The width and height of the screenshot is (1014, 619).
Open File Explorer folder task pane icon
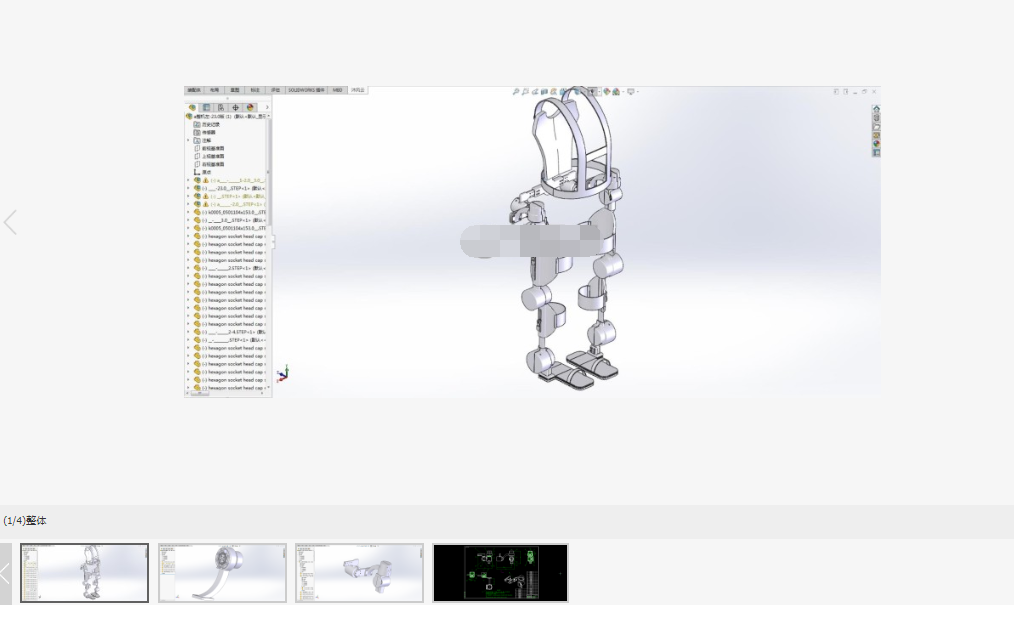pos(876,127)
